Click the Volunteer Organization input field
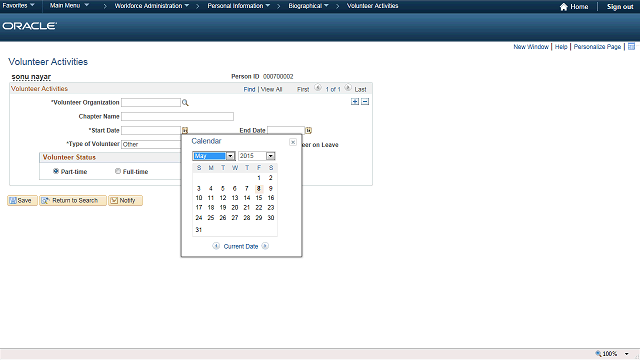The width and height of the screenshot is (640, 360). click(x=151, y=102)
